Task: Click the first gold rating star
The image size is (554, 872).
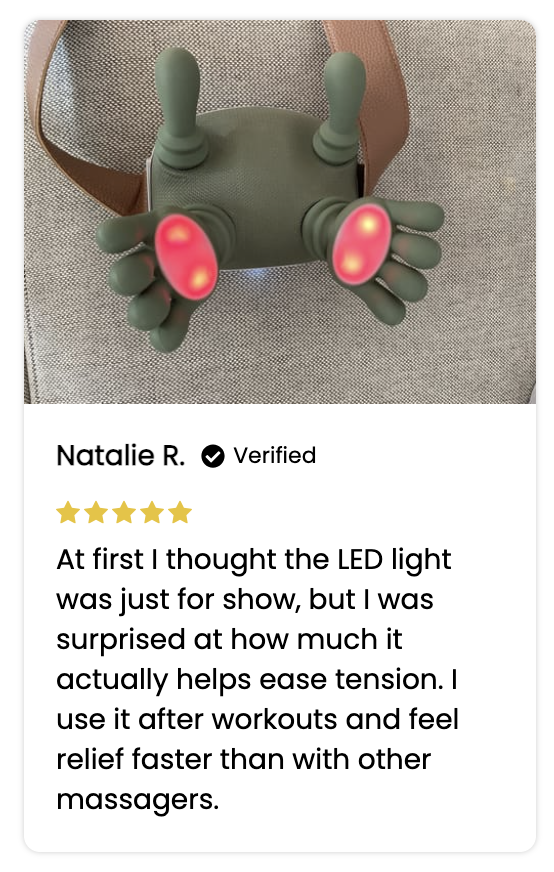Action: (x=68, y=512)
